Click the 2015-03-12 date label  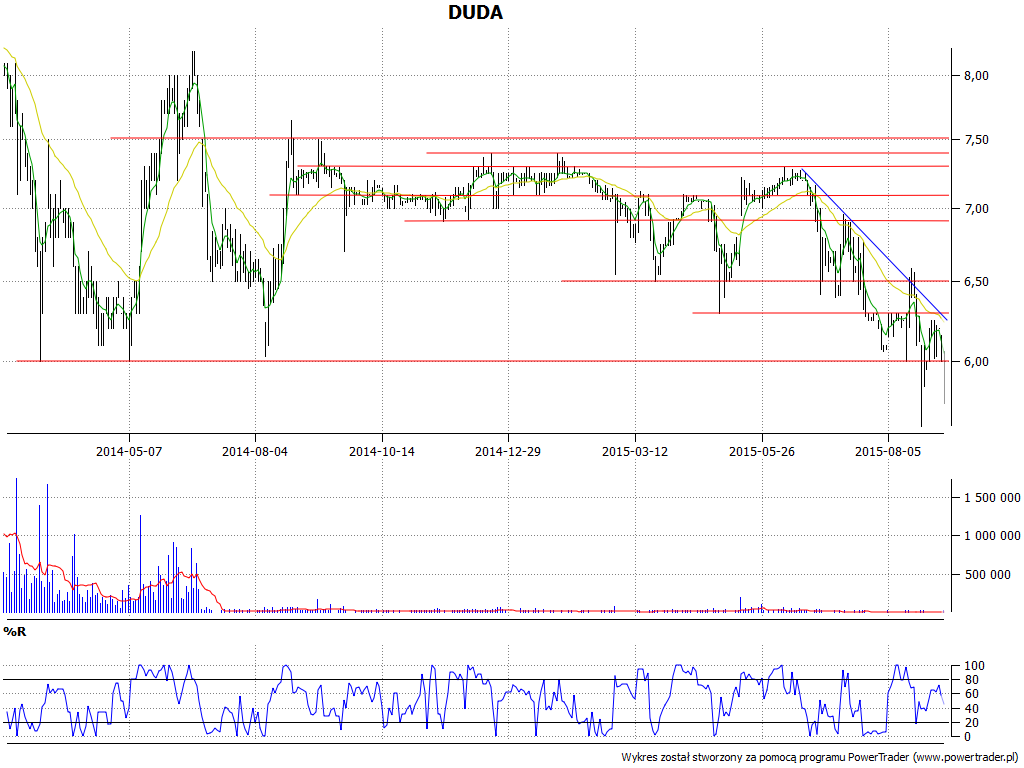click(635, 451)
